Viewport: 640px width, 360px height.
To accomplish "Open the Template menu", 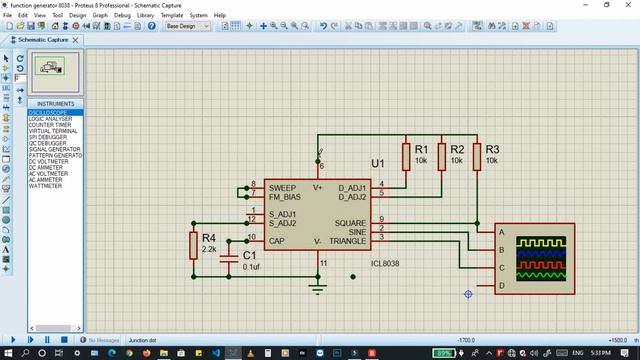I will [x=172, y=15].
